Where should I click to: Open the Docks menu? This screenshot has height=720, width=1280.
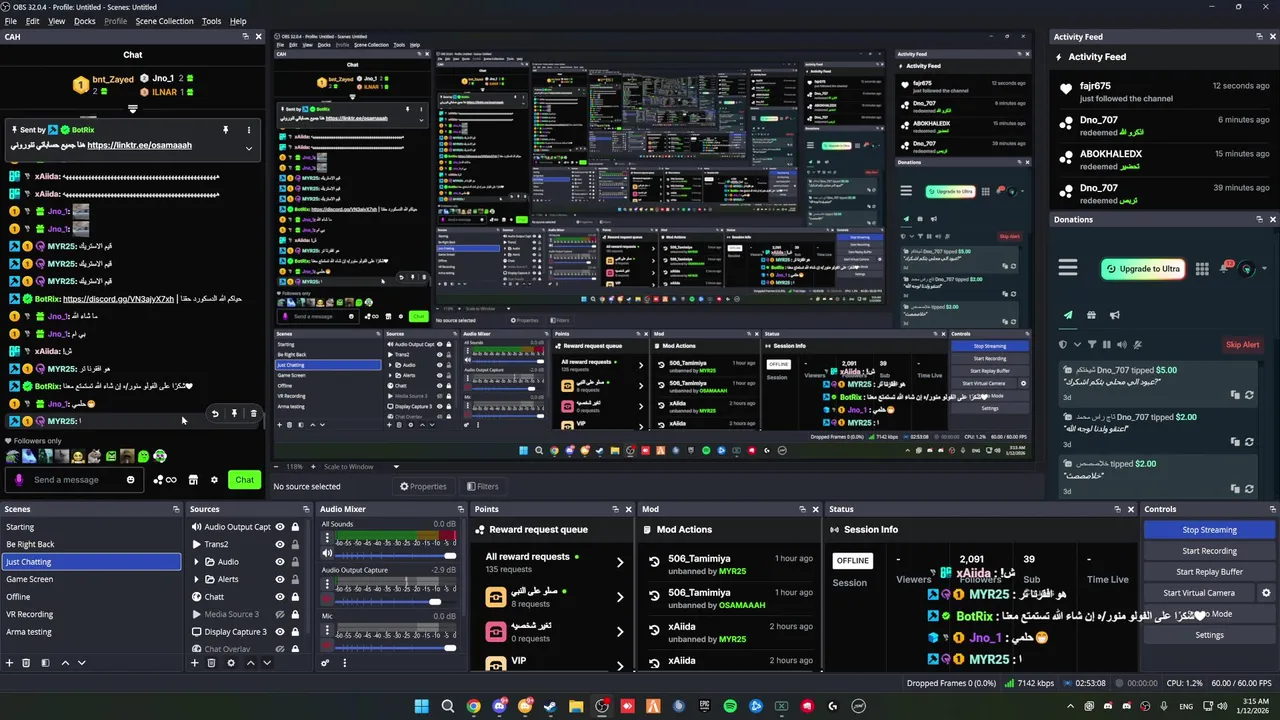click(x=84, y=21)
